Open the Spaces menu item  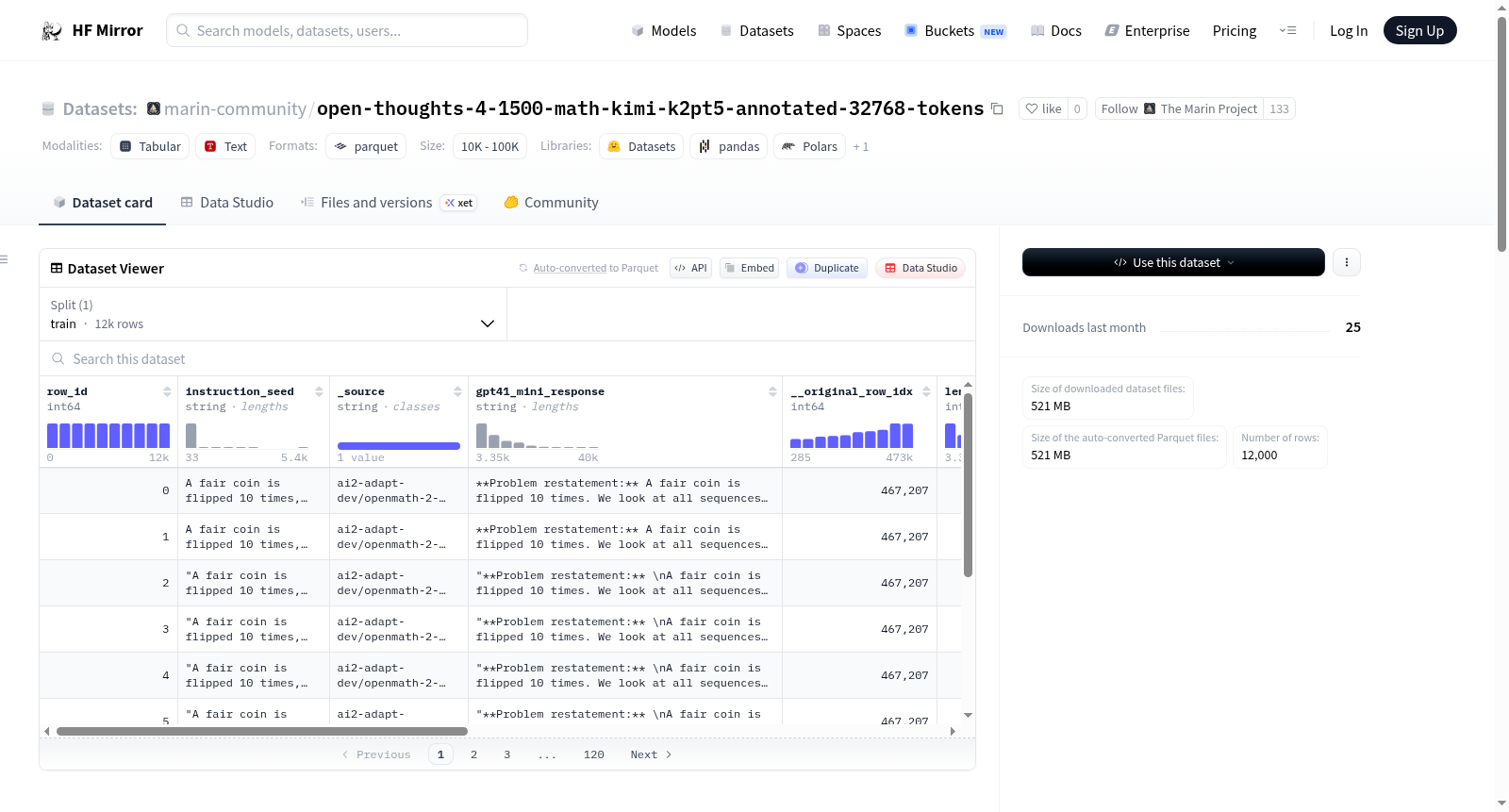coord(849,31)
